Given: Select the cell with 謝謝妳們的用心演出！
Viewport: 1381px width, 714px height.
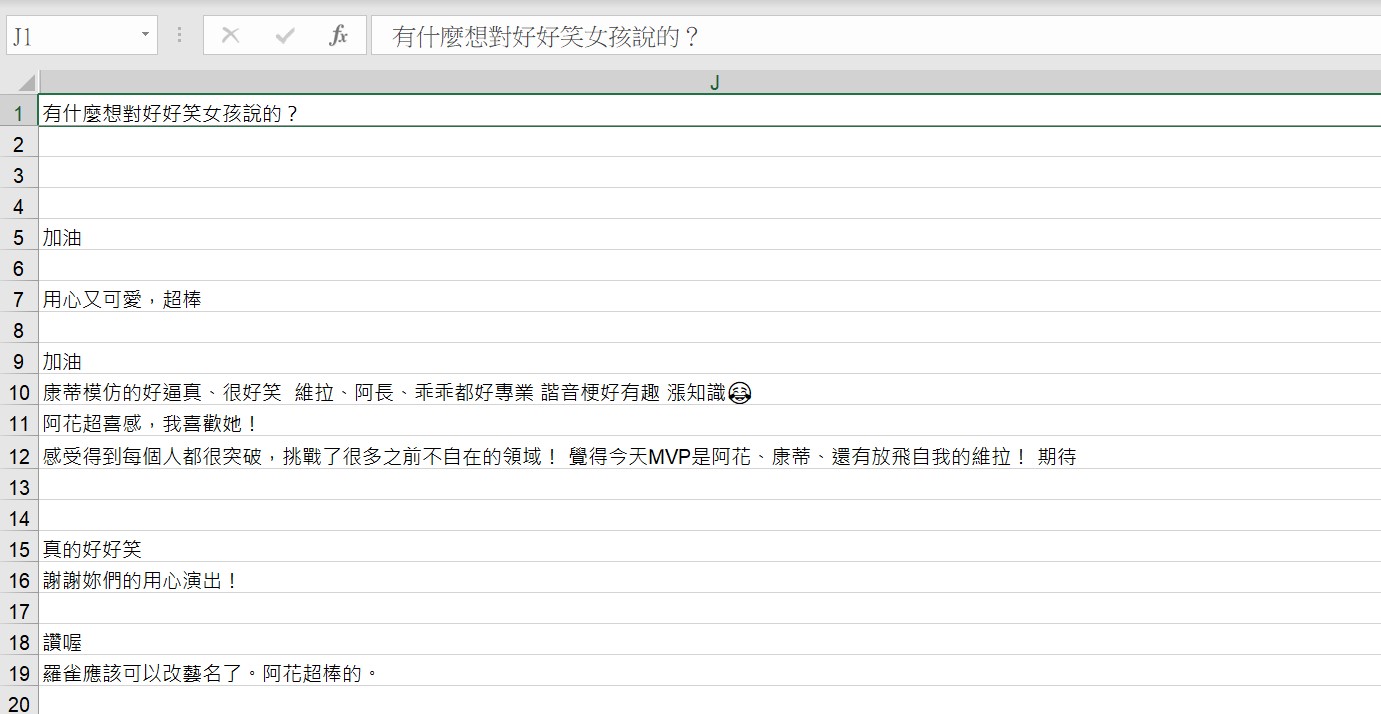Looking at the screenshot, I should 140,580.
